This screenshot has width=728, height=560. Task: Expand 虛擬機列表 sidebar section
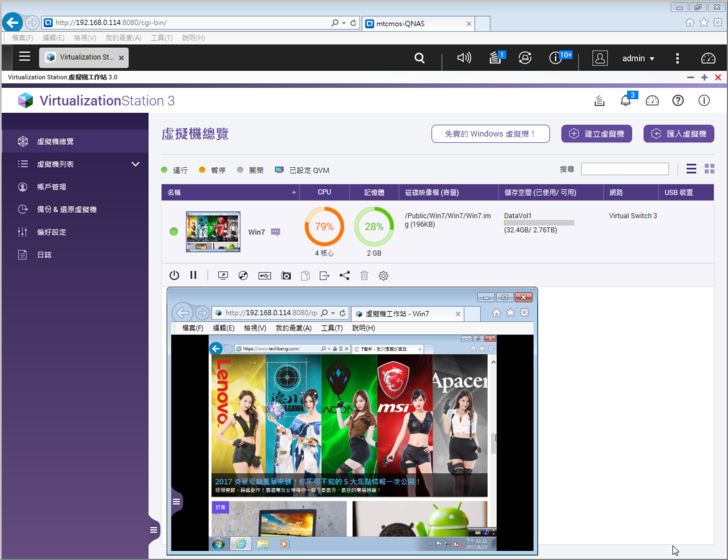(x=135, y=164)
